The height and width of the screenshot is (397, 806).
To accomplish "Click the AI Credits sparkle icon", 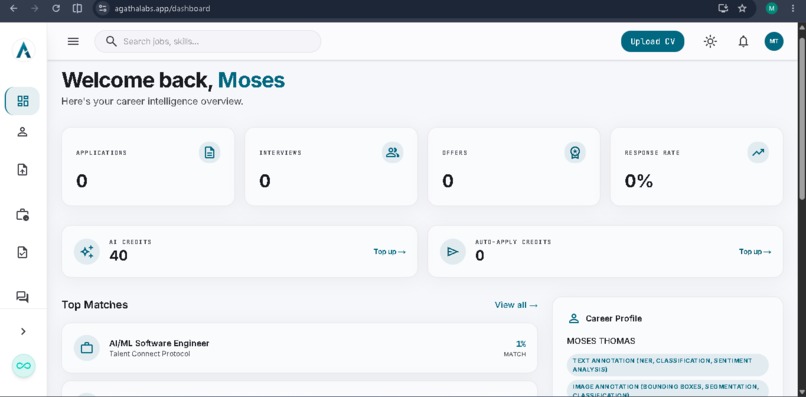I will [x=87, y=251].
